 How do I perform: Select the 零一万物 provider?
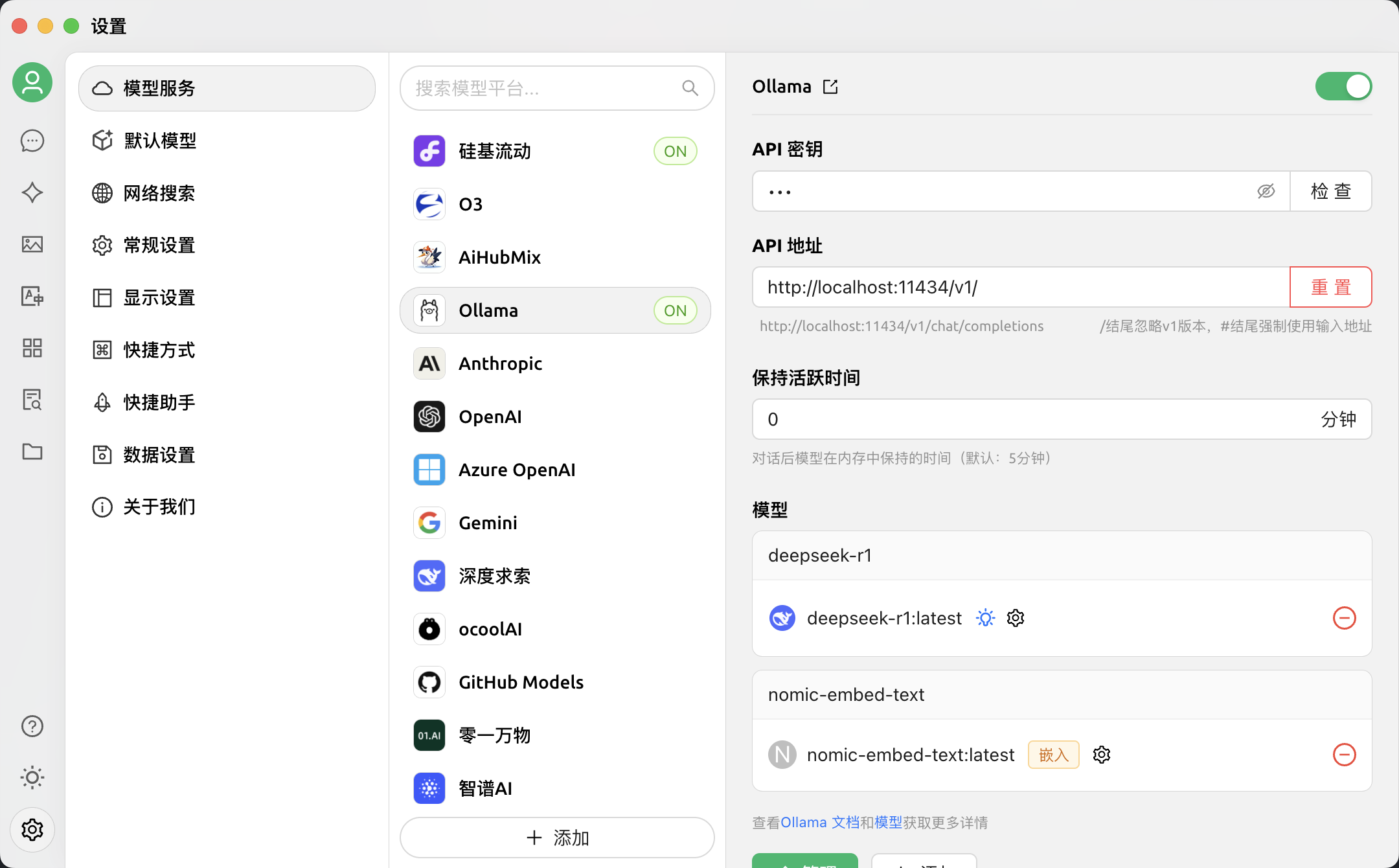pyautogui.click(x=556, y=735)
